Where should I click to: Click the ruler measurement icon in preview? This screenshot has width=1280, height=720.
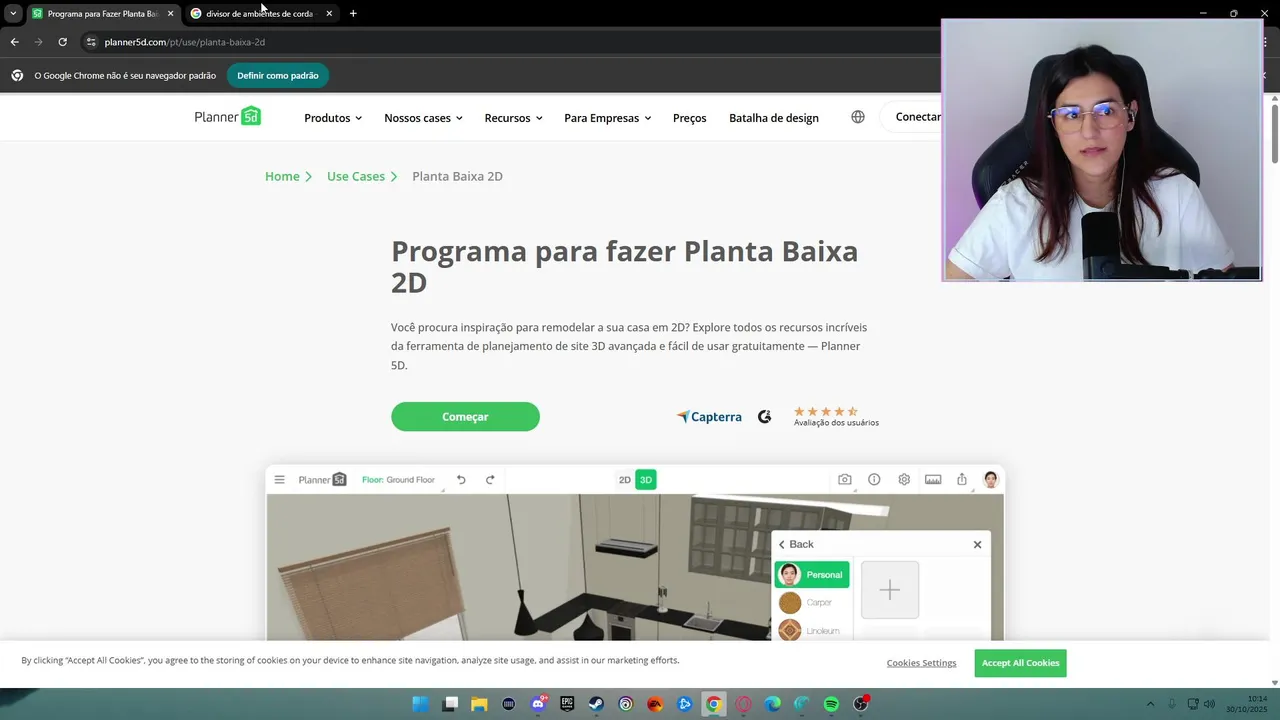[933, 479]
